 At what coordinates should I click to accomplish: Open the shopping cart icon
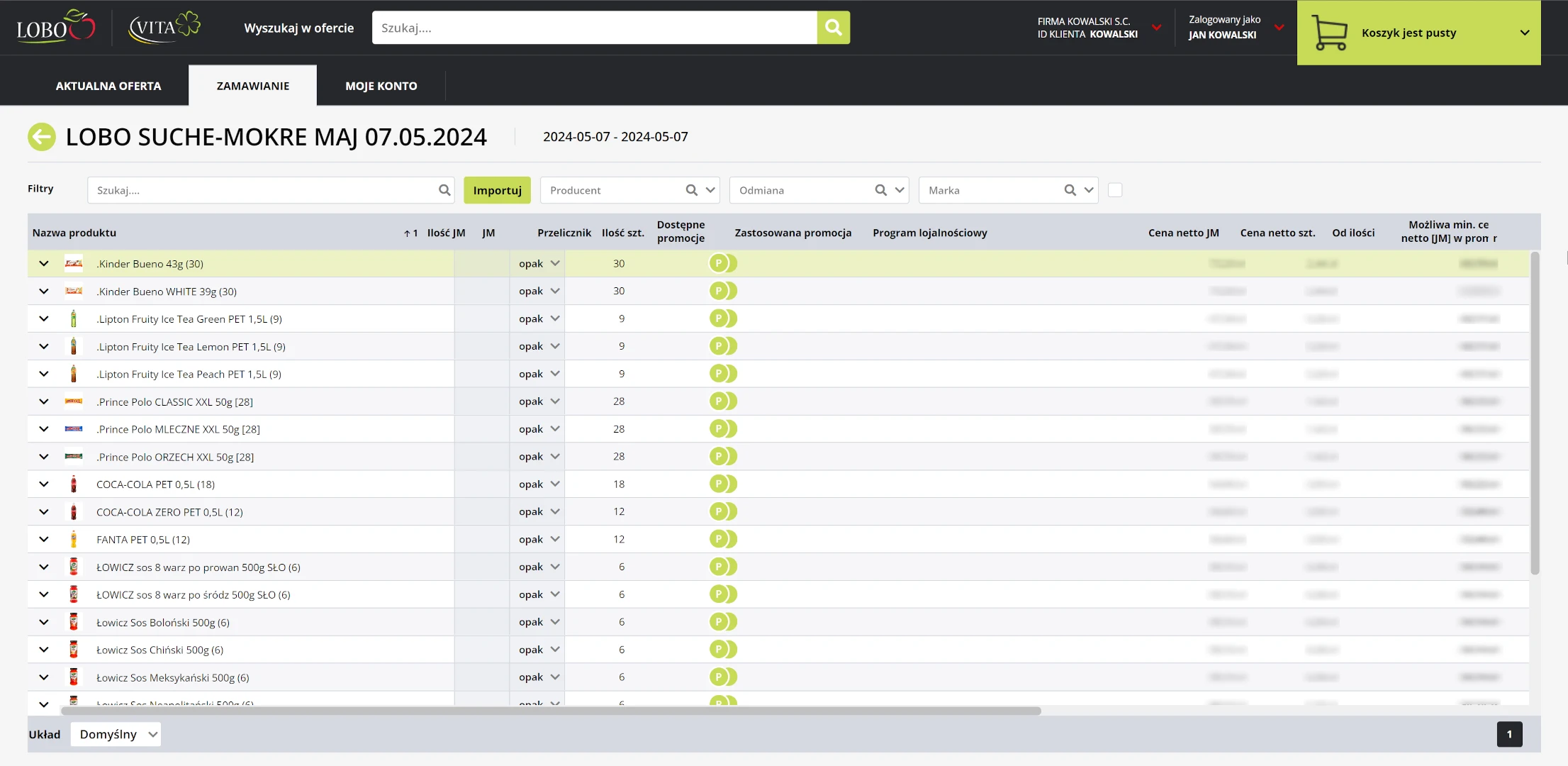click(1329, 33)
